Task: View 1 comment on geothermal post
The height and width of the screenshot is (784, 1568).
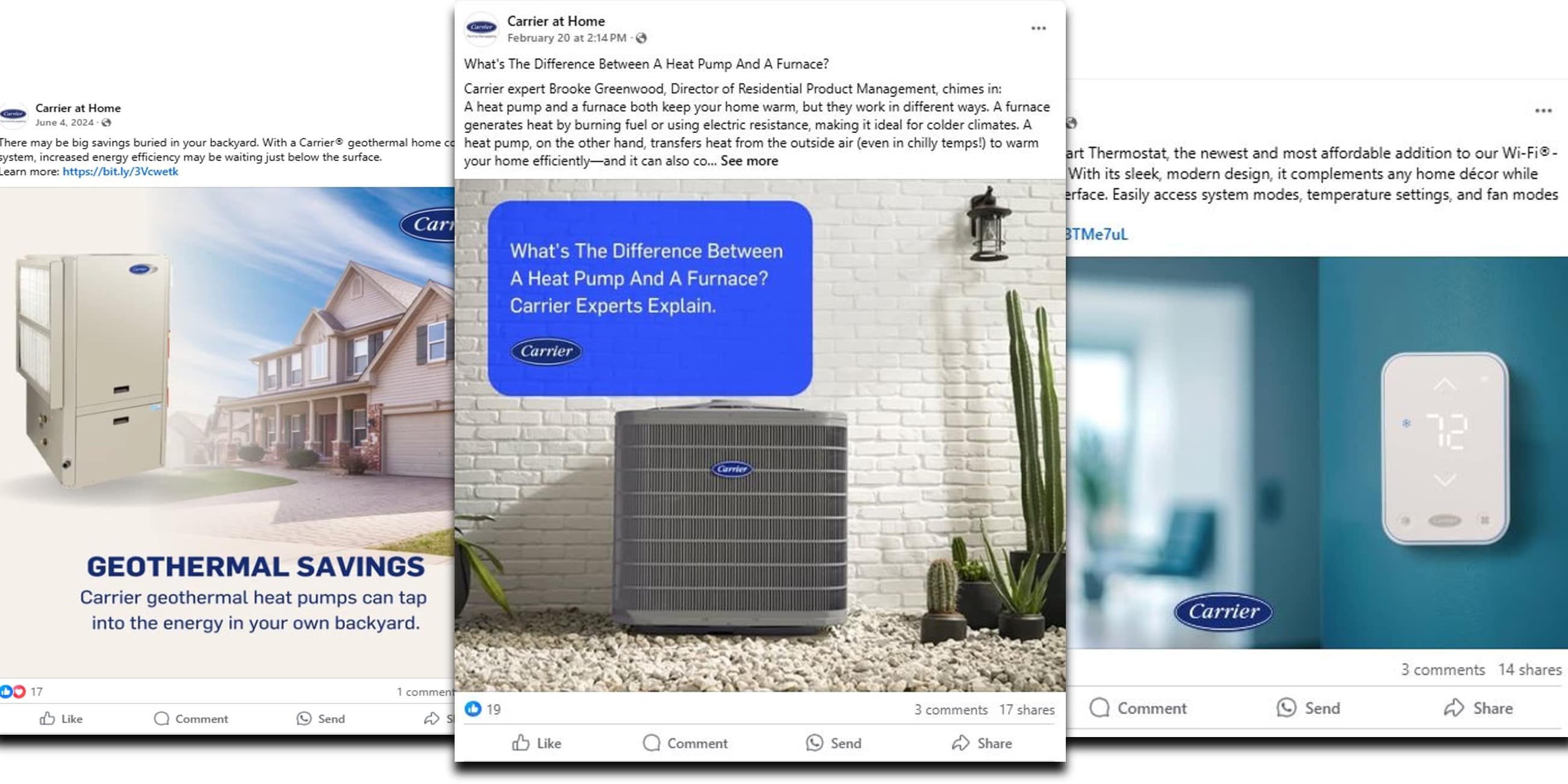Action: click(x=425, y=692)
